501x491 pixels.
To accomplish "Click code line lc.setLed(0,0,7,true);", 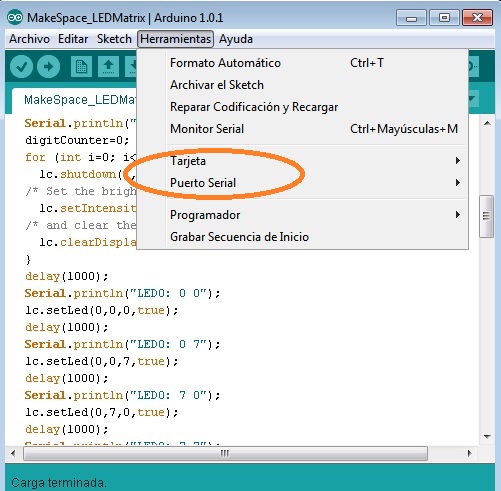I will (102, 361).
